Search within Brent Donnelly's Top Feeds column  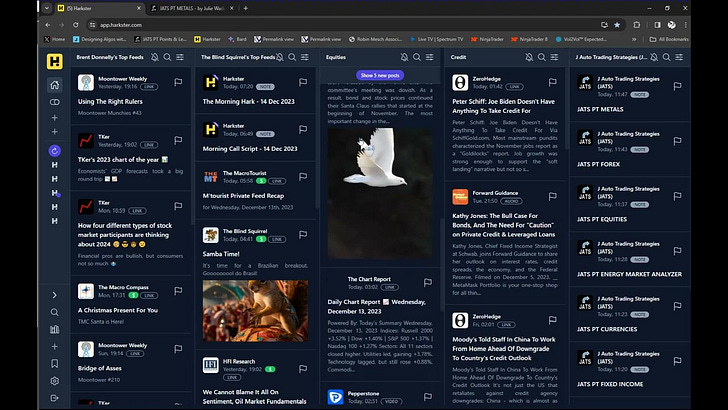pyautogui.click(x=167, y=57)
